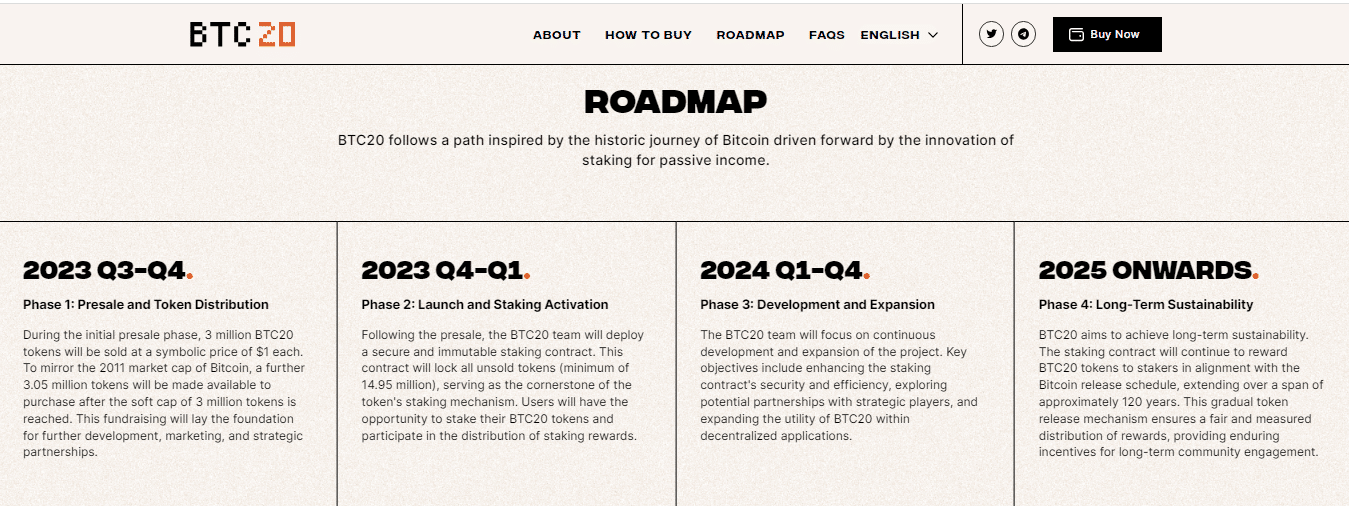This screenshot has width=1349, height=506.
Task: Open the HOW TO BUY menu item
Action: point(648,35)
